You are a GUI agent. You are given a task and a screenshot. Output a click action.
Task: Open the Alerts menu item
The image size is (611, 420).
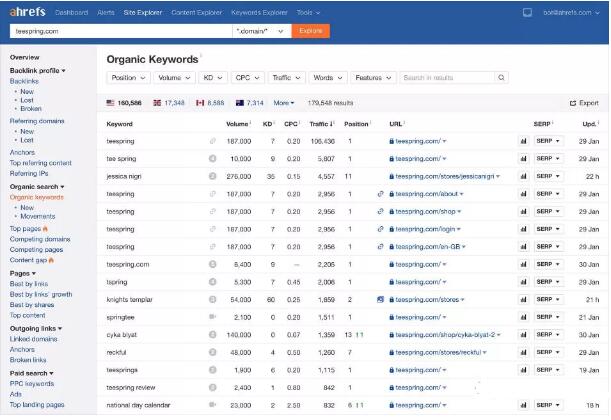point(106,12)
